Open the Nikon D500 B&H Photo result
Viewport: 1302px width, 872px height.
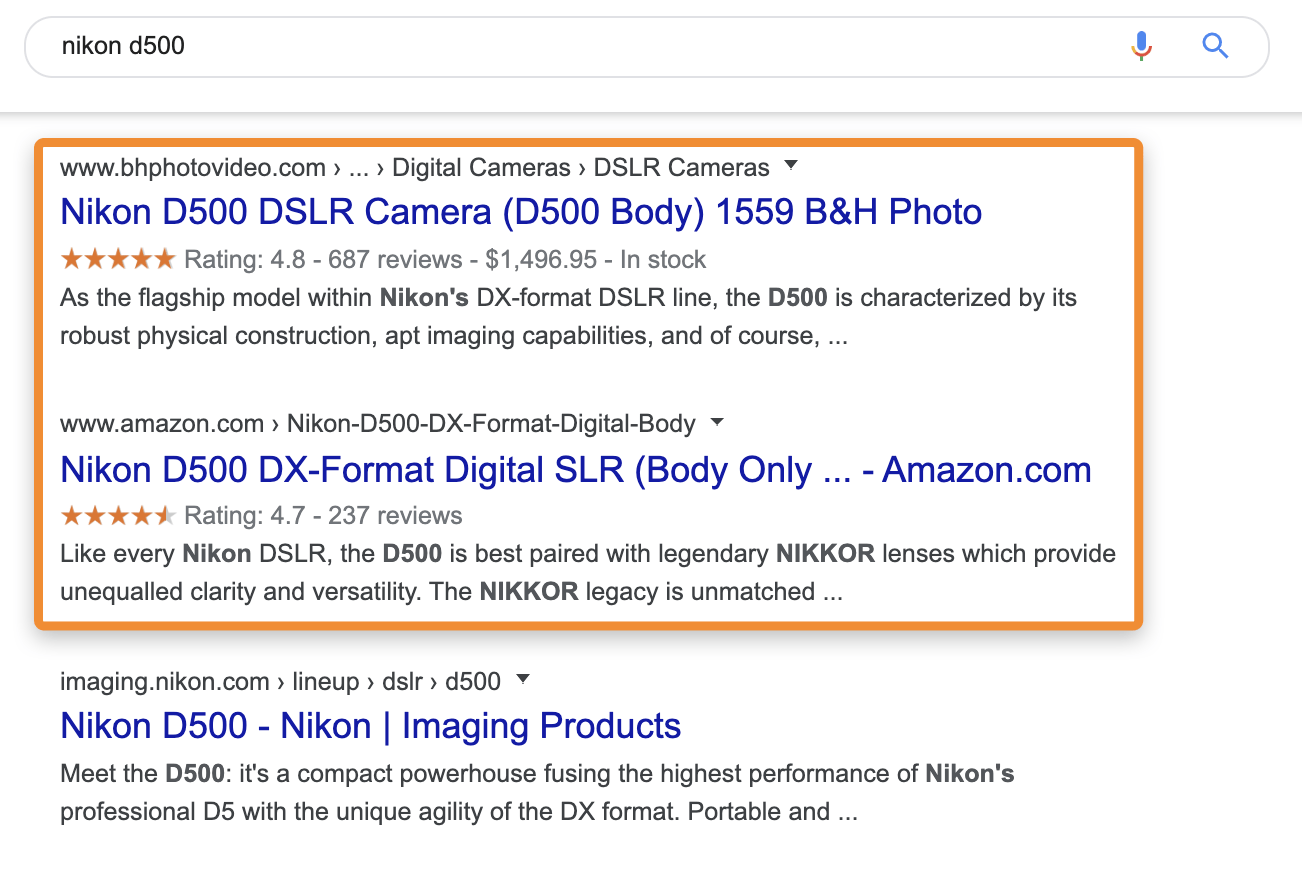pos(520,211)
